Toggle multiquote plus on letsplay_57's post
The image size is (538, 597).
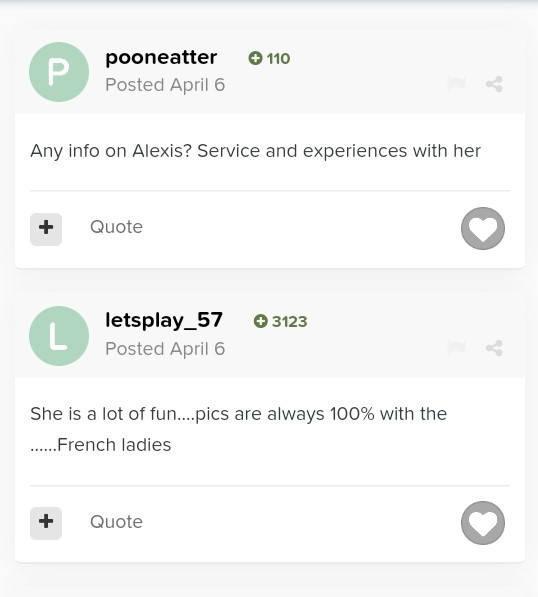(x=46, y=523)
